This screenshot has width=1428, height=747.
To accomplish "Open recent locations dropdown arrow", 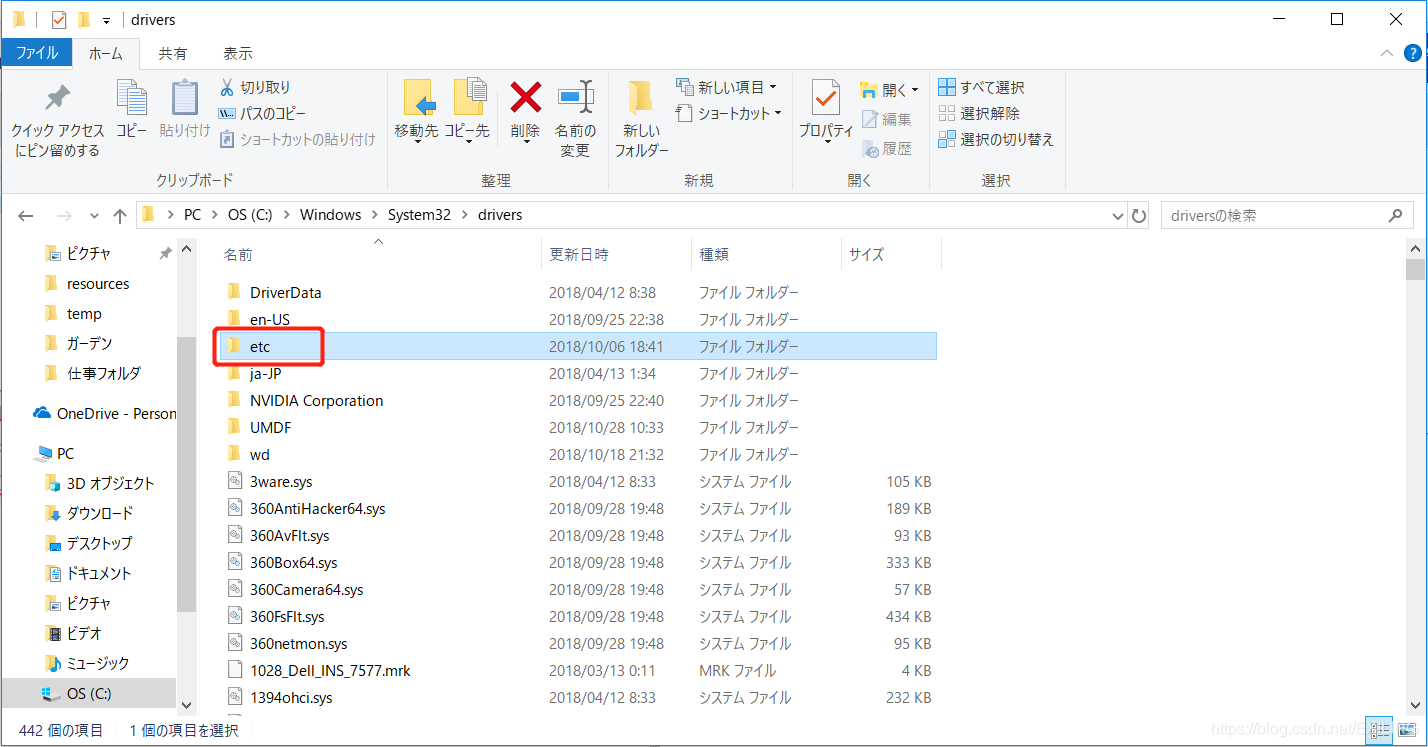I will click(x=94, y=215).
